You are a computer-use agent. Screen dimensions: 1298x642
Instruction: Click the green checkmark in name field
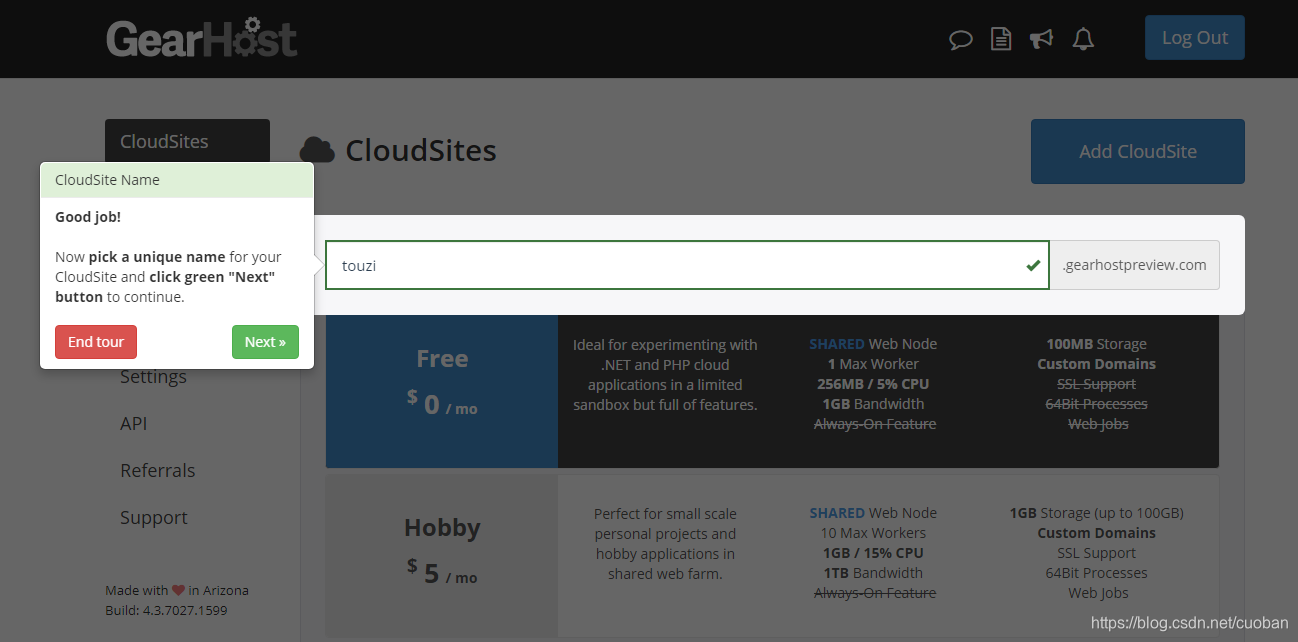pos(1033,266)
